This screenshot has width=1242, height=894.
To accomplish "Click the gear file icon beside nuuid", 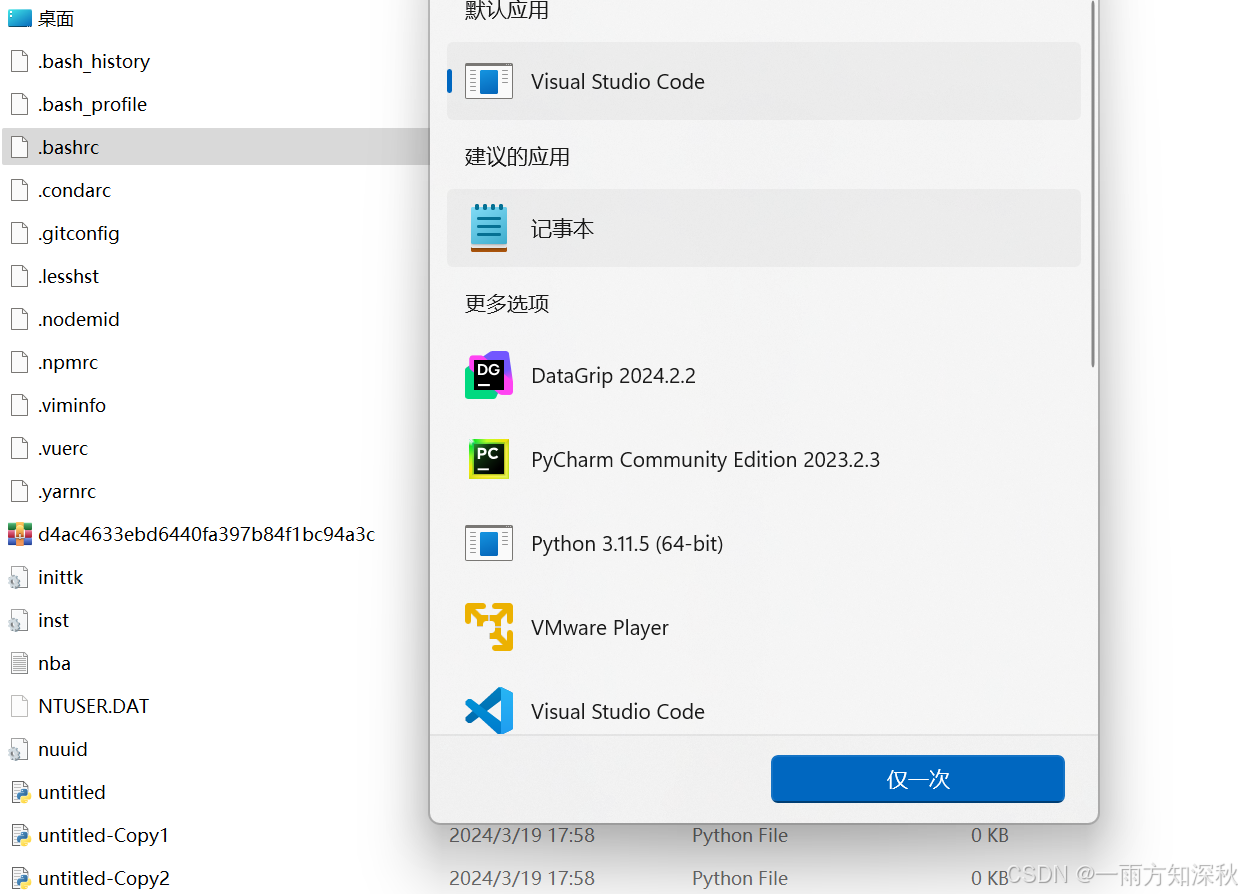I will tap(19, 750).
